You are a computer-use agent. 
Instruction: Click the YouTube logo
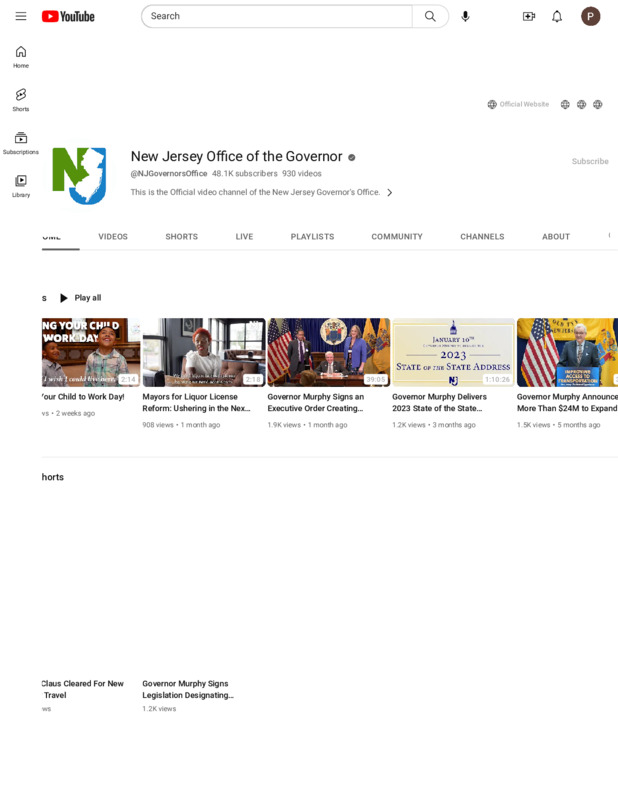[x=68, y=16]
